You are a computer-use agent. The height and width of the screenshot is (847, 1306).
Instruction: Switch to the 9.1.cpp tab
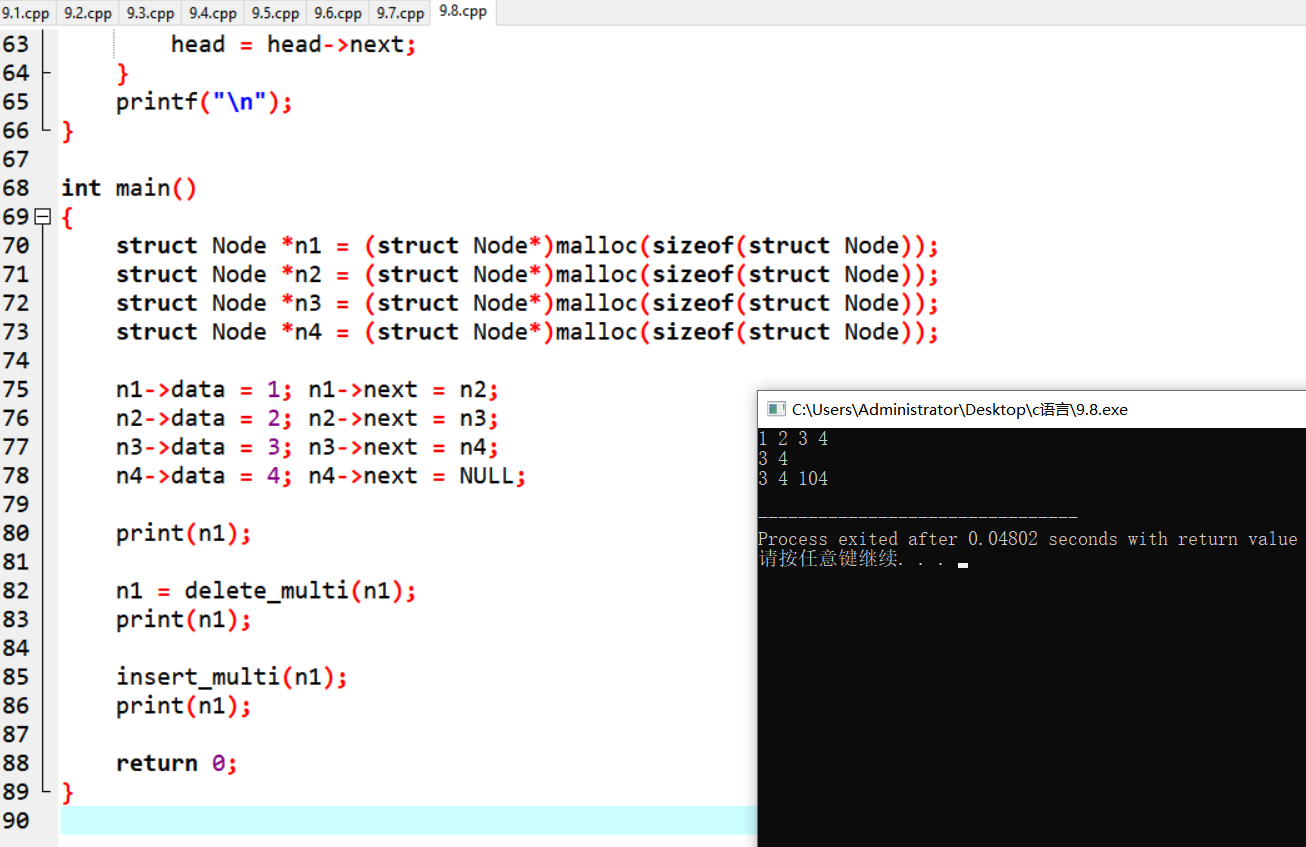[27, 13]
